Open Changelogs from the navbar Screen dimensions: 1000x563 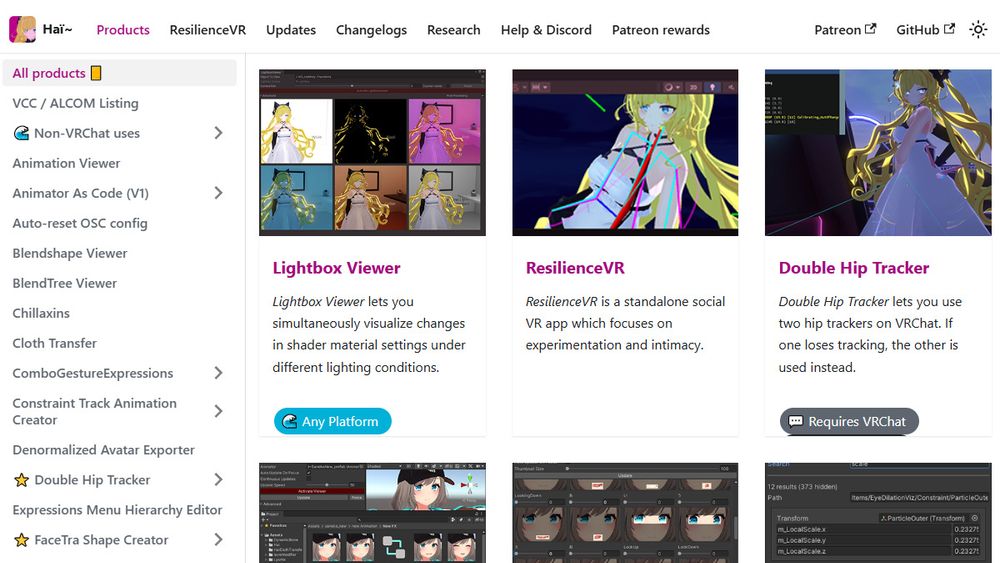point(371,30)
